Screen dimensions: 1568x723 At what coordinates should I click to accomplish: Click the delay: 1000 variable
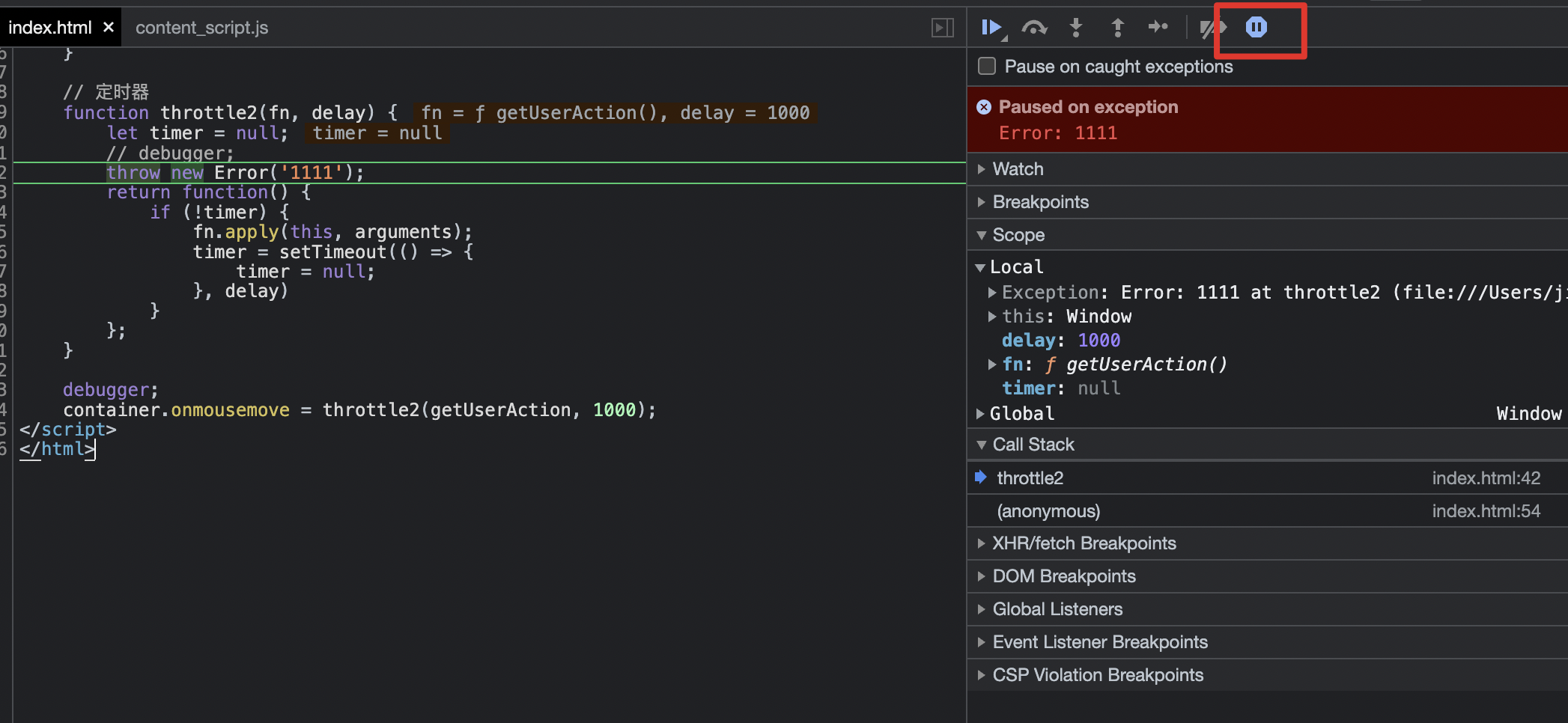click(1061, 340)
